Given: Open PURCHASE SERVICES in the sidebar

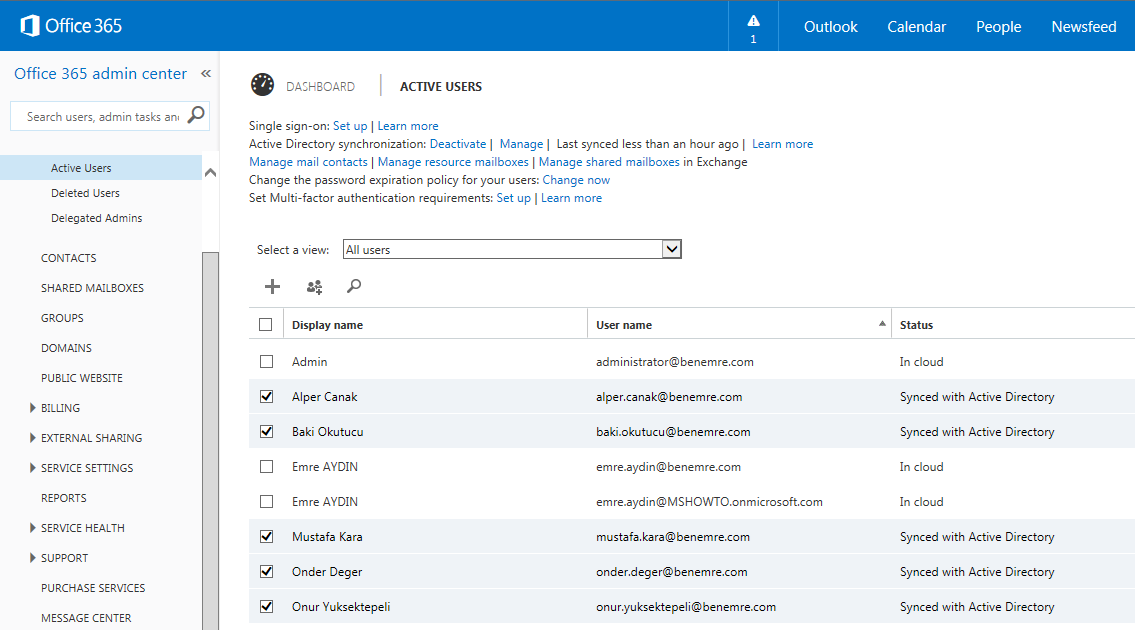Looking at the screenshot, I should click(93, 588).
